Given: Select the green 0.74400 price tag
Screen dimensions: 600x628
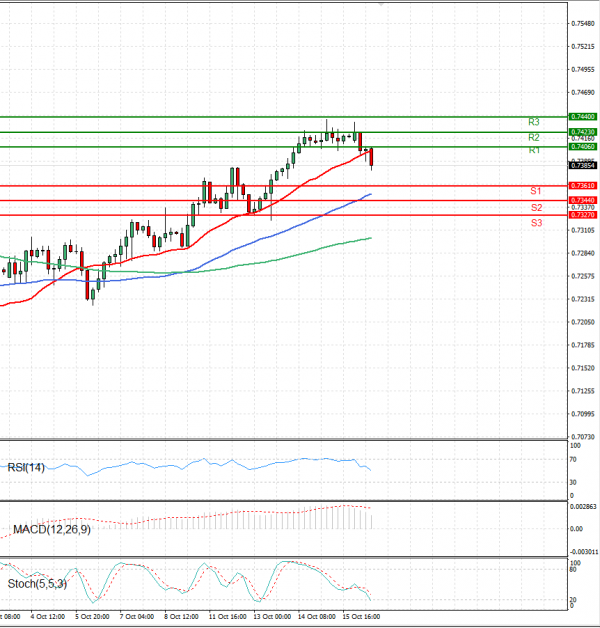Looking at the screenshot, I should pos(583,117).
